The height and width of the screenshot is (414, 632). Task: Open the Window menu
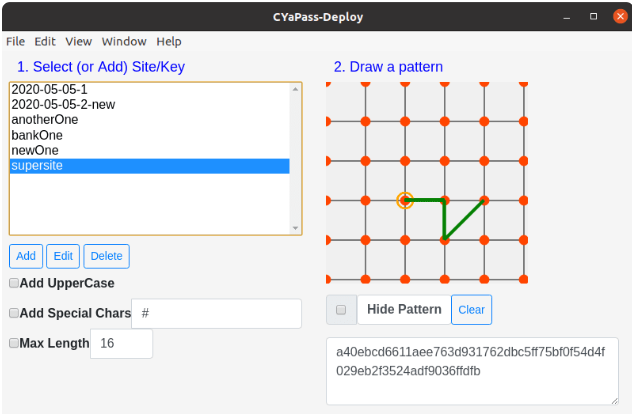tap(124, 42)
